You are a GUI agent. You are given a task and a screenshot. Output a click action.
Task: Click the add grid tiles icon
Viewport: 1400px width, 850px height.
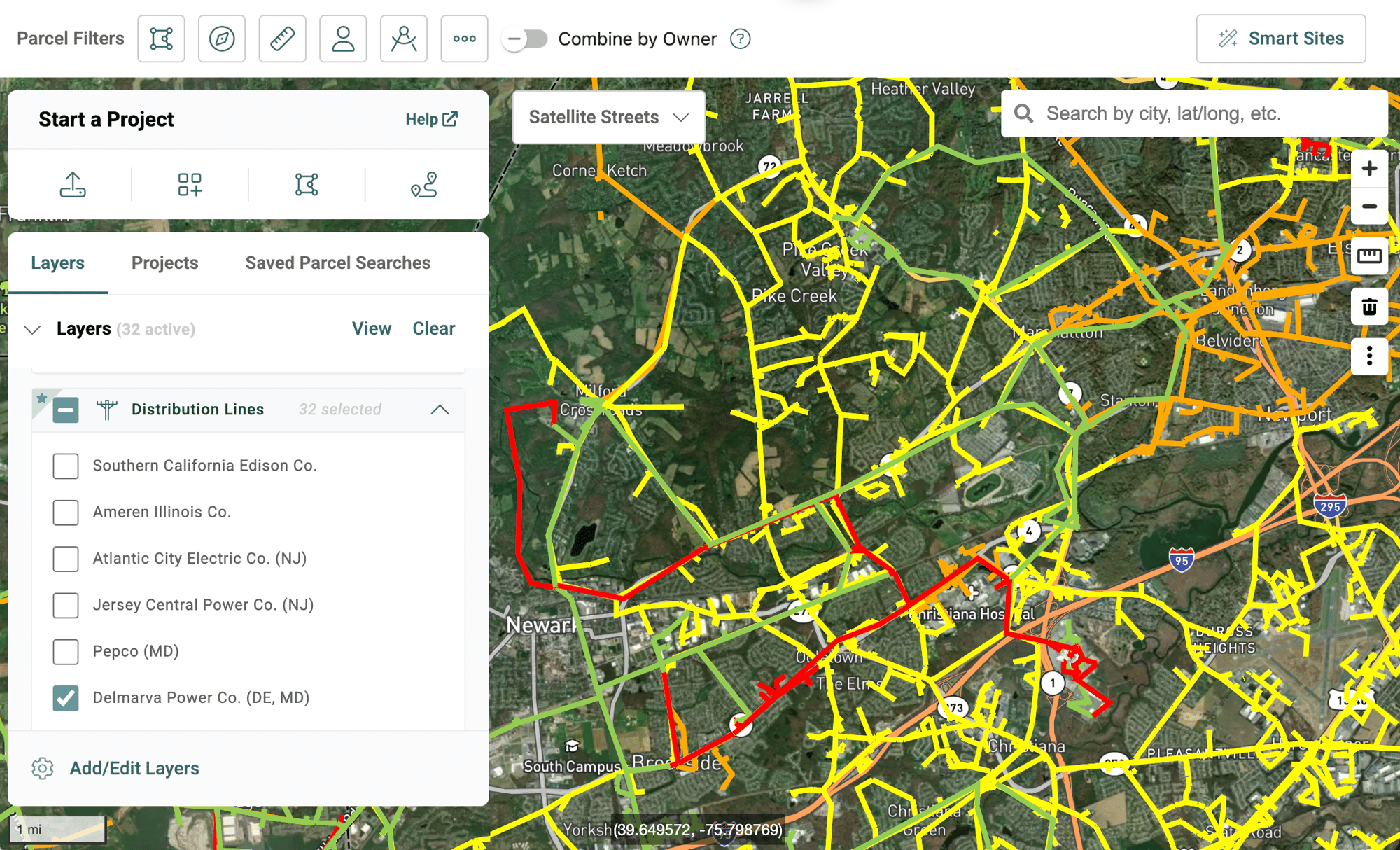(x=190, y=185)
